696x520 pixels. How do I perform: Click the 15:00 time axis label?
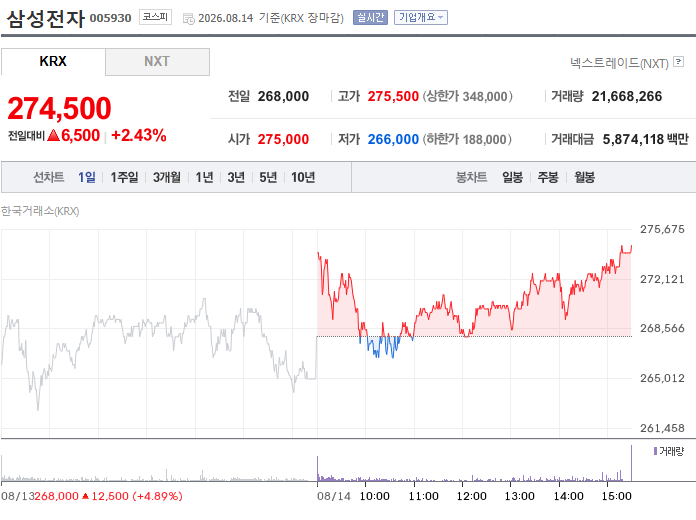tap(616, 496)
